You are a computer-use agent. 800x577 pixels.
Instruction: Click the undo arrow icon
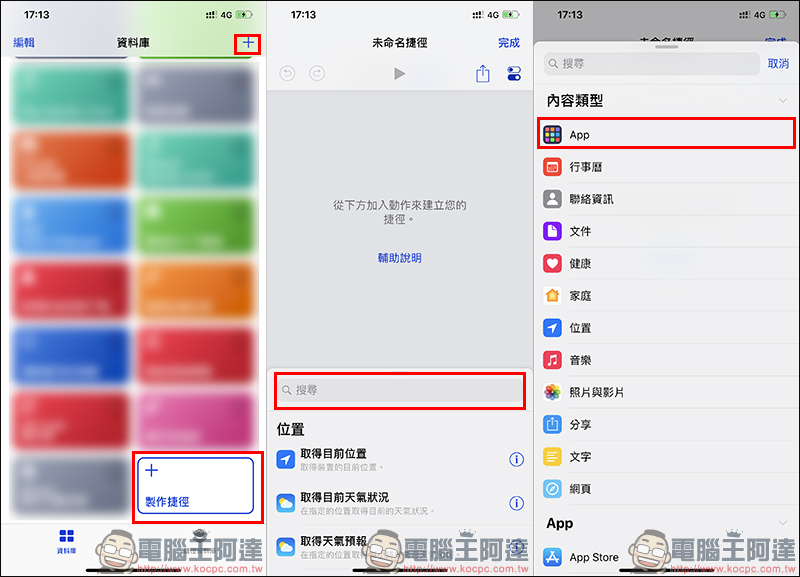coord(287,74)
